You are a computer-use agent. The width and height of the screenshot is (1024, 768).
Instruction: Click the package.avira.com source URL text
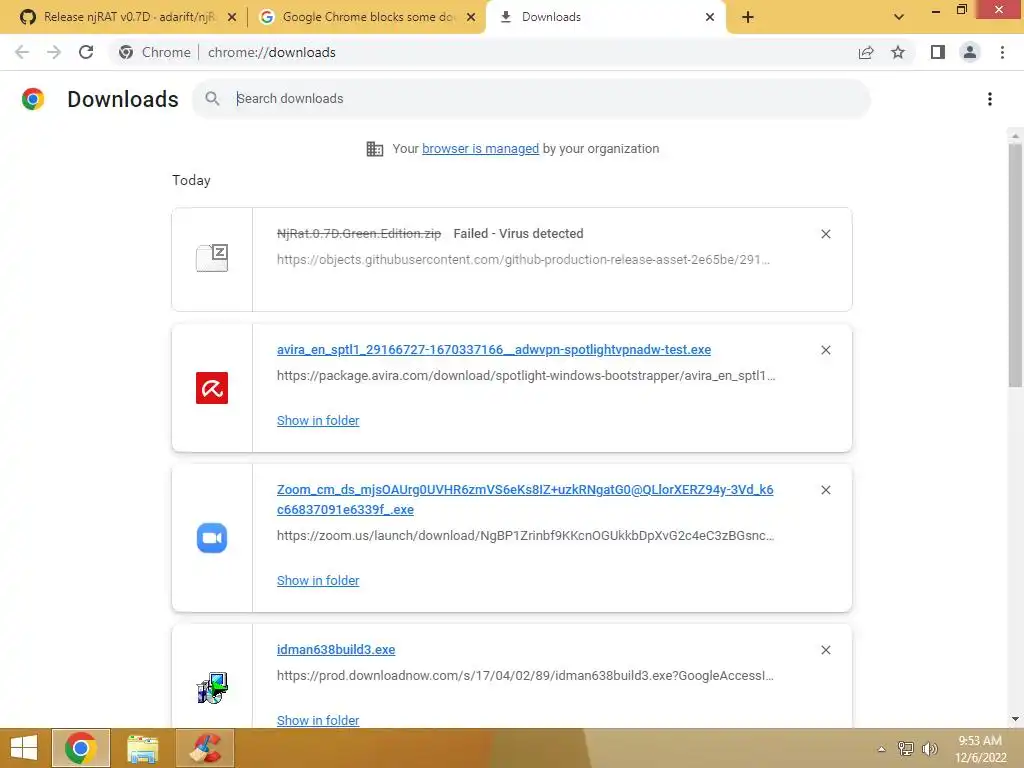pos(526,376)
